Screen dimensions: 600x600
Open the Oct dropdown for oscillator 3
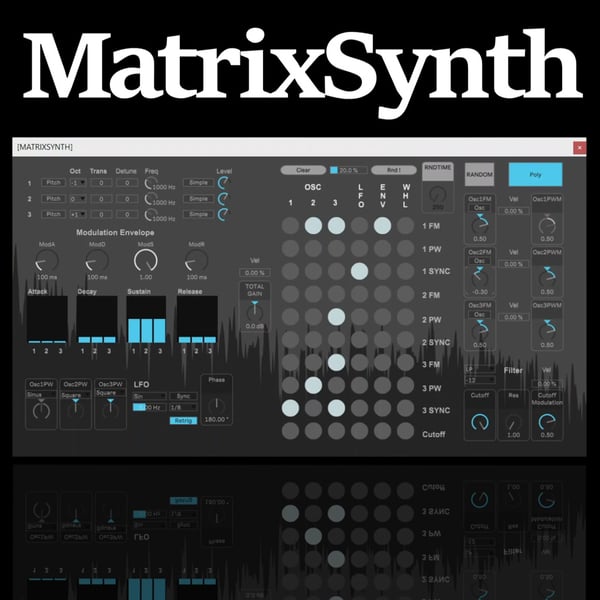78,214
